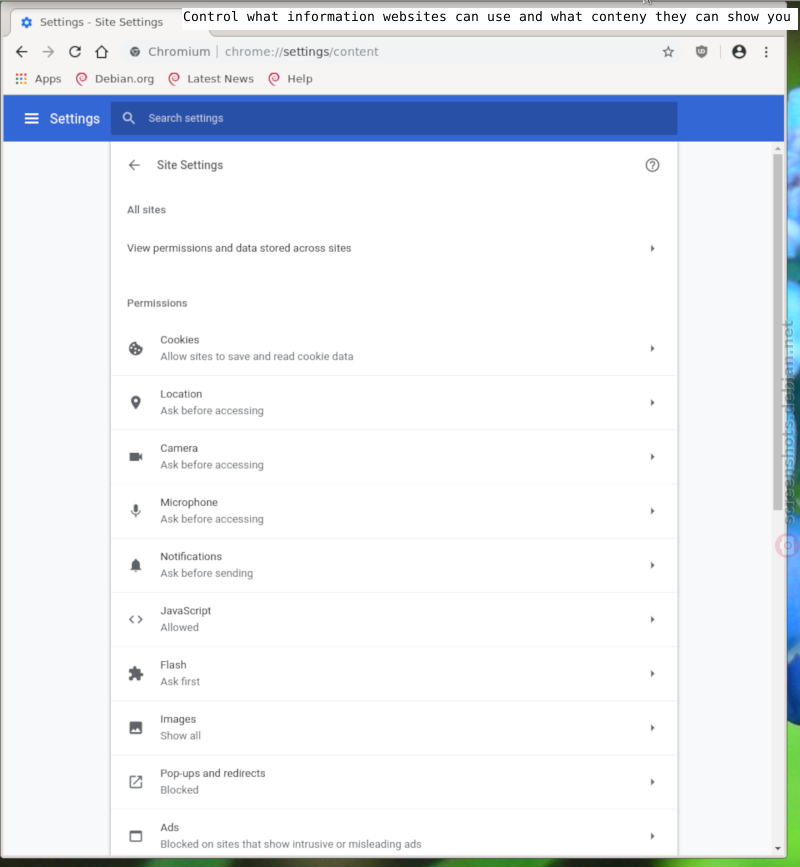
Task: Click the Cookies cookie icon
Action: tap(135, 348)
